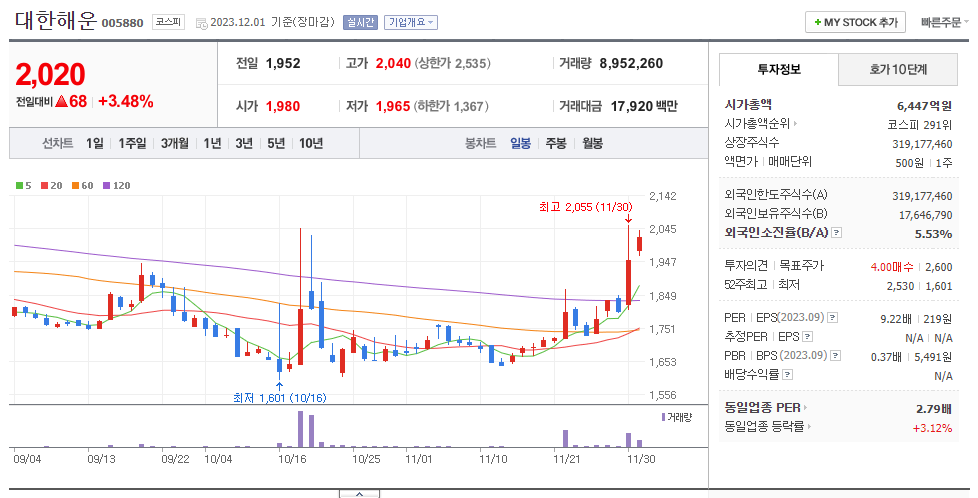Select the 3개월 line chart period

[x=175, y=144]
